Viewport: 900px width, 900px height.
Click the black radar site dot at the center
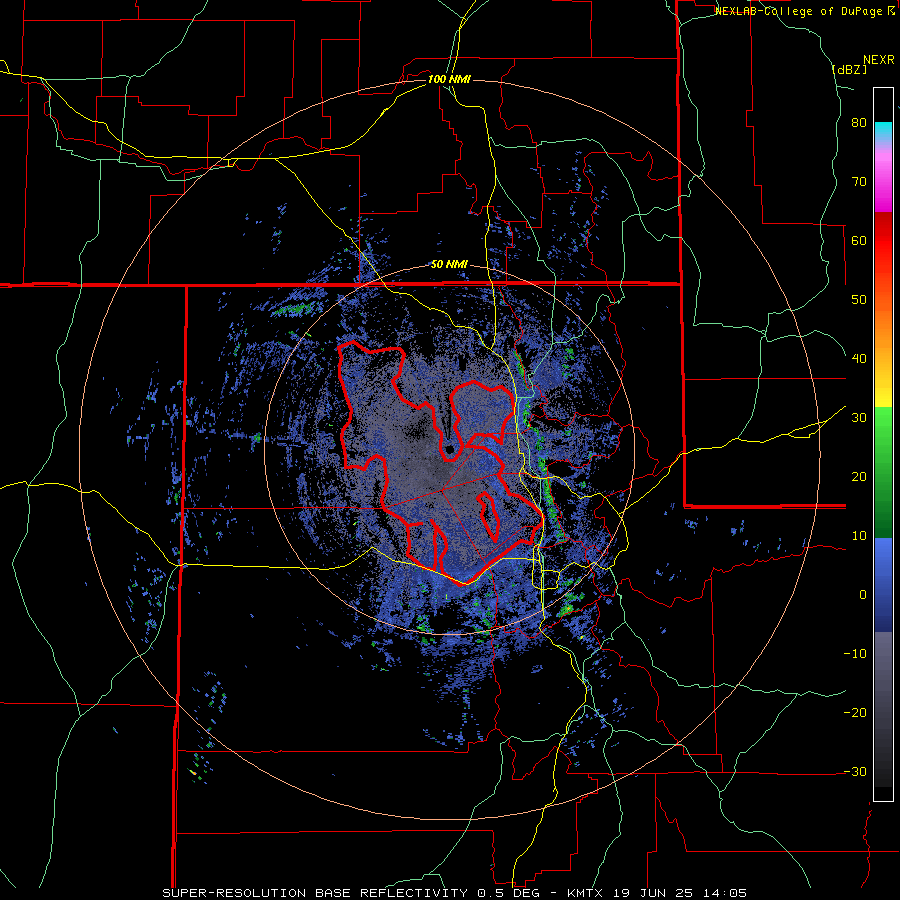coord(449,449)
